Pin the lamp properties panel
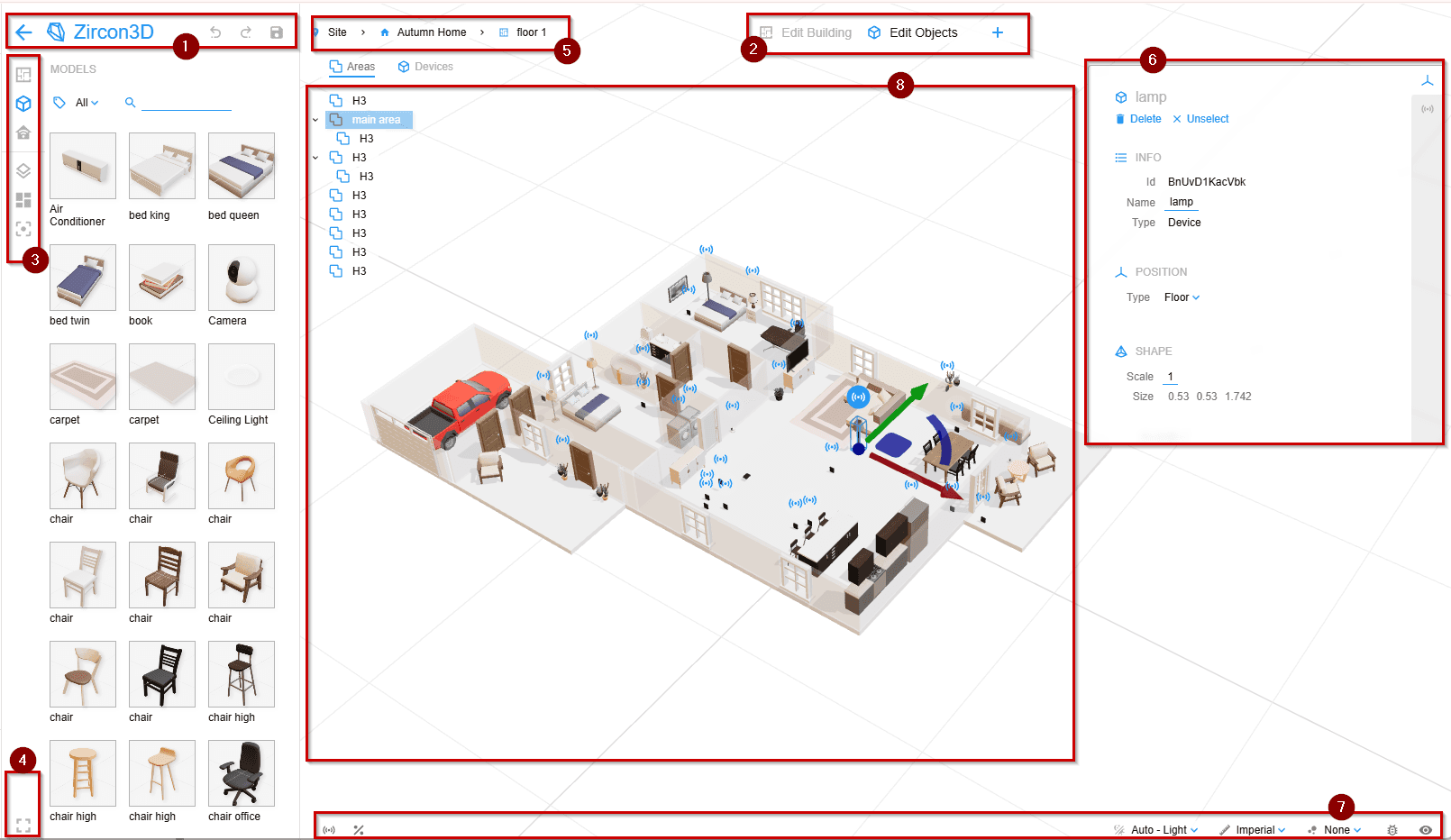 (1428, 80)
